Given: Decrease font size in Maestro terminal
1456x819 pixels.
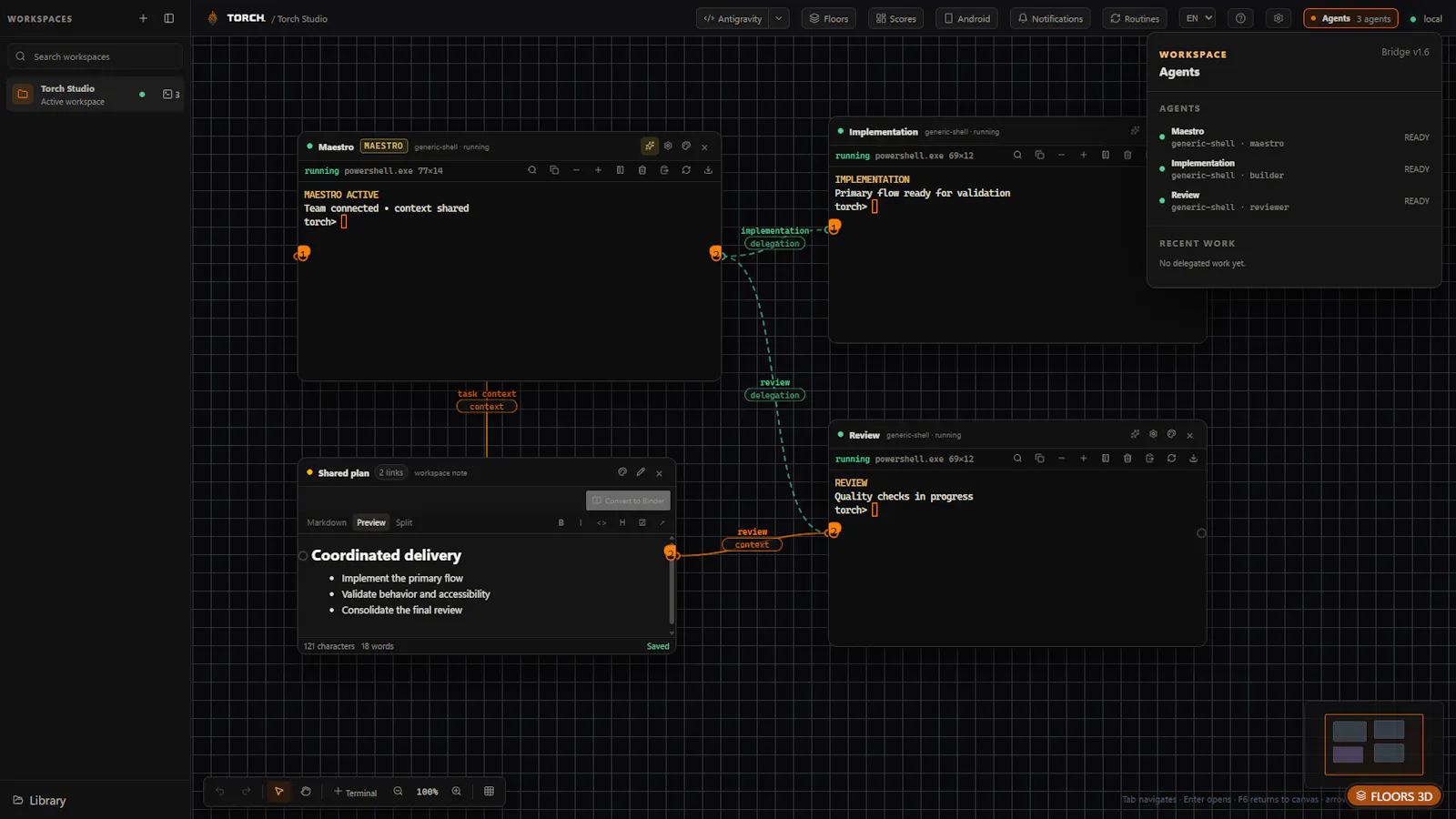Looking at the screenshot, I should coord(576,170).
